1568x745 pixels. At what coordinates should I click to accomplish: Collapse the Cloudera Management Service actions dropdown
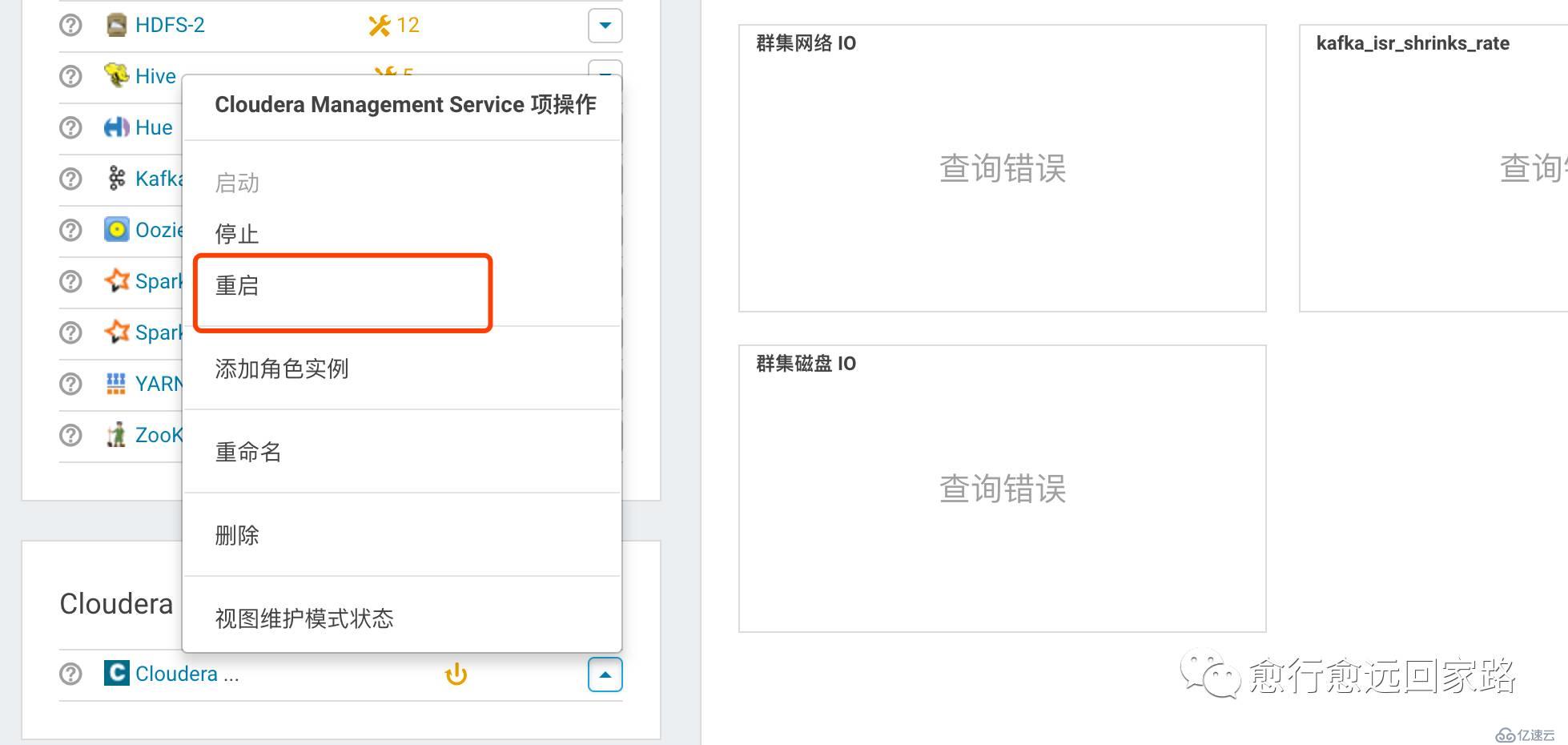[x=605, y=675]
